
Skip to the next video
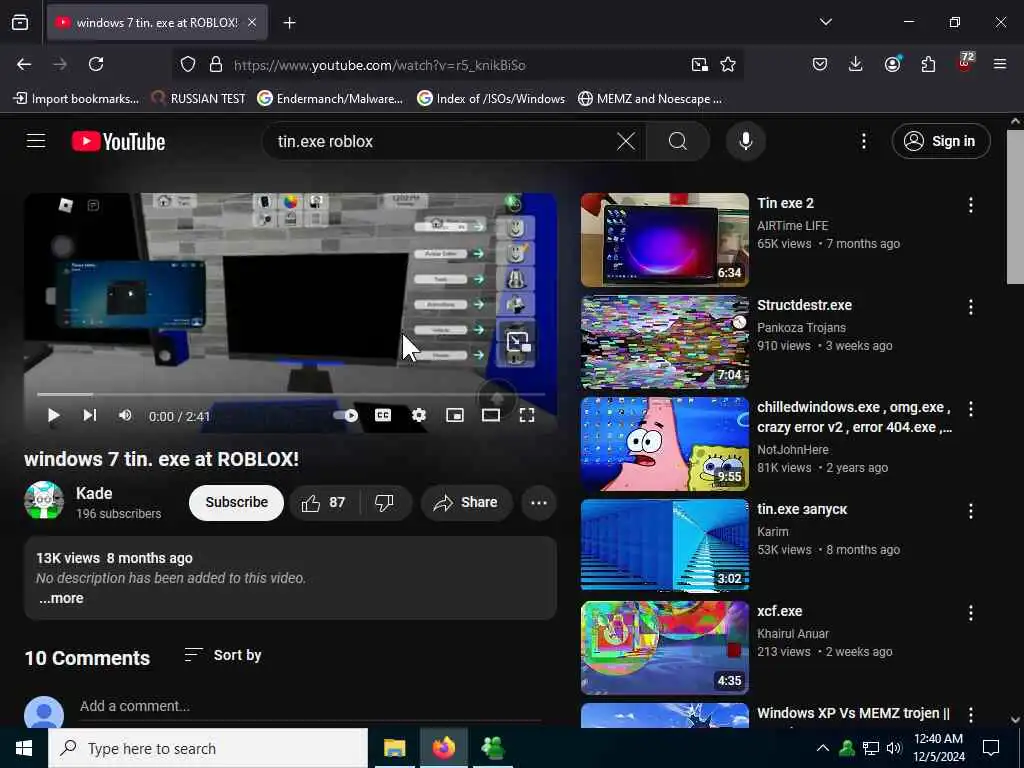coord(89,415)
